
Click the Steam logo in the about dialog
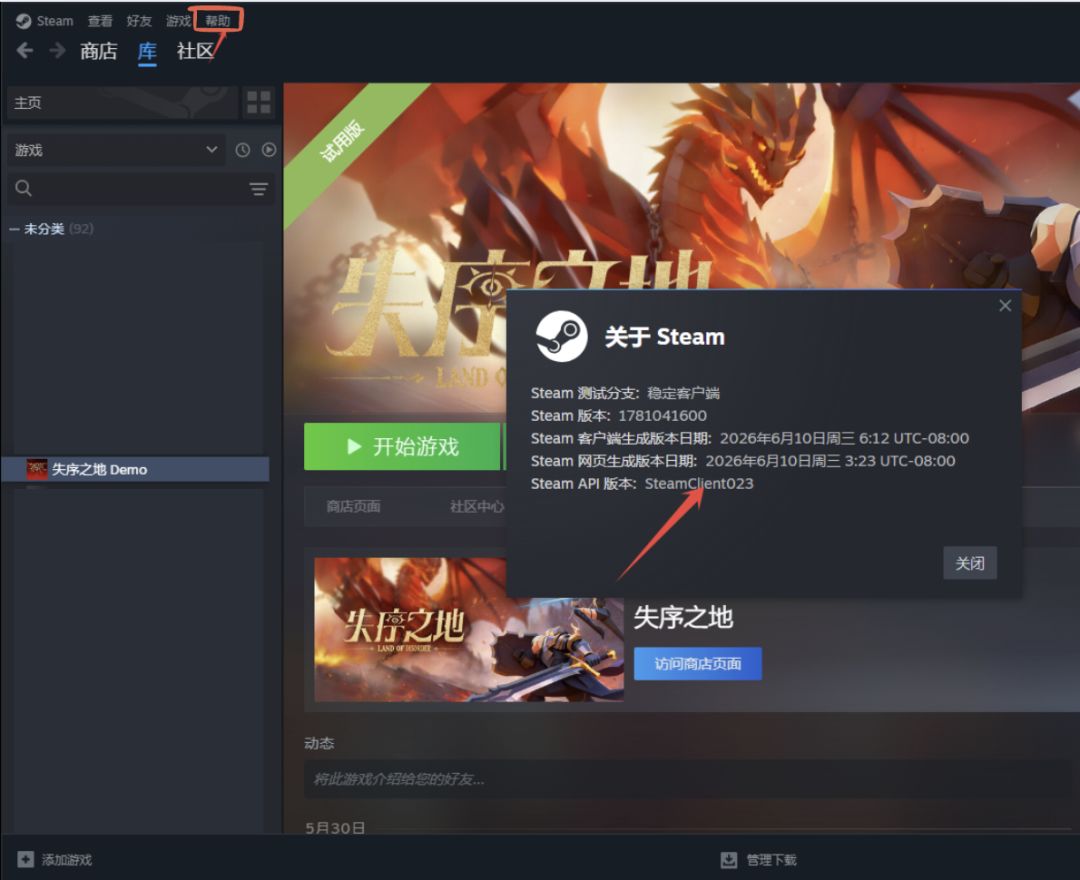(562, 337)
